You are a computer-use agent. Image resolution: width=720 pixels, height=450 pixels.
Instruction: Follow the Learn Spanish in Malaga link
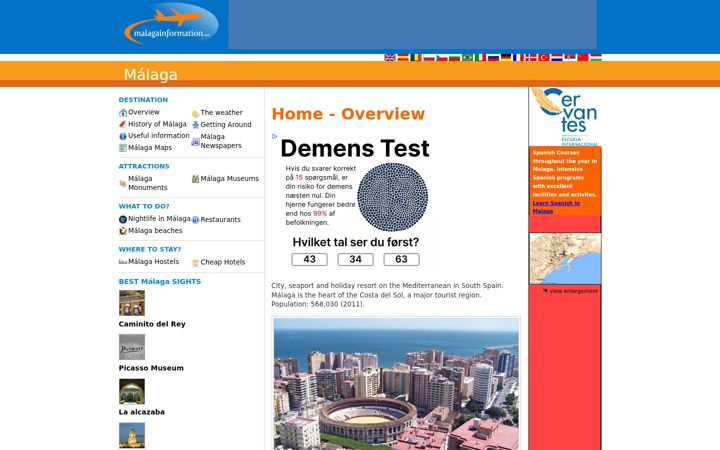click(556, 207)
